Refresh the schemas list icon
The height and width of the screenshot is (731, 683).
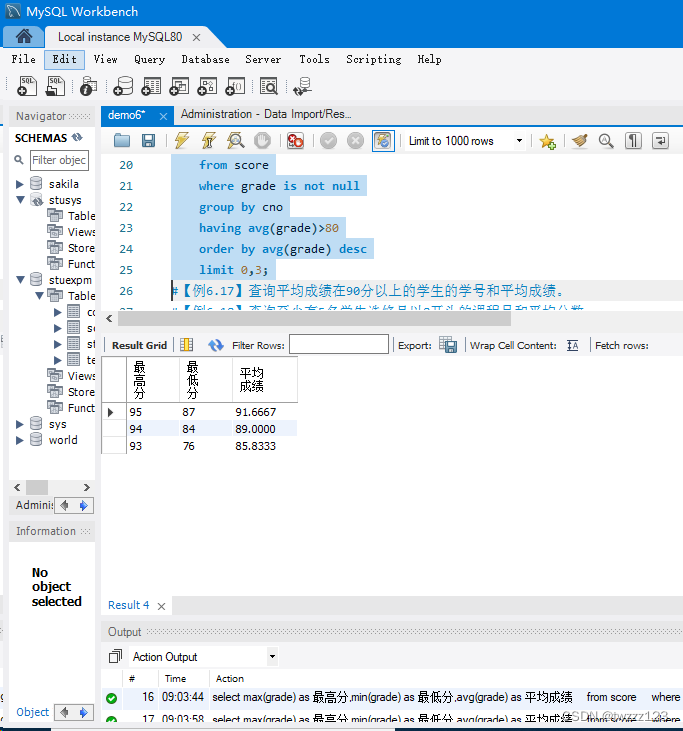point(77,138)
